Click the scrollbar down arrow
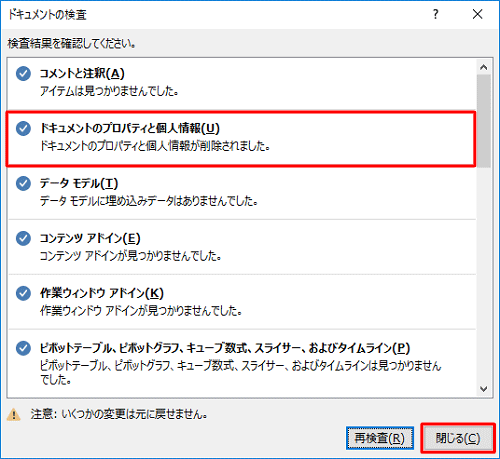The height and width of the screenshot is (459, 500). coord(484,389)
